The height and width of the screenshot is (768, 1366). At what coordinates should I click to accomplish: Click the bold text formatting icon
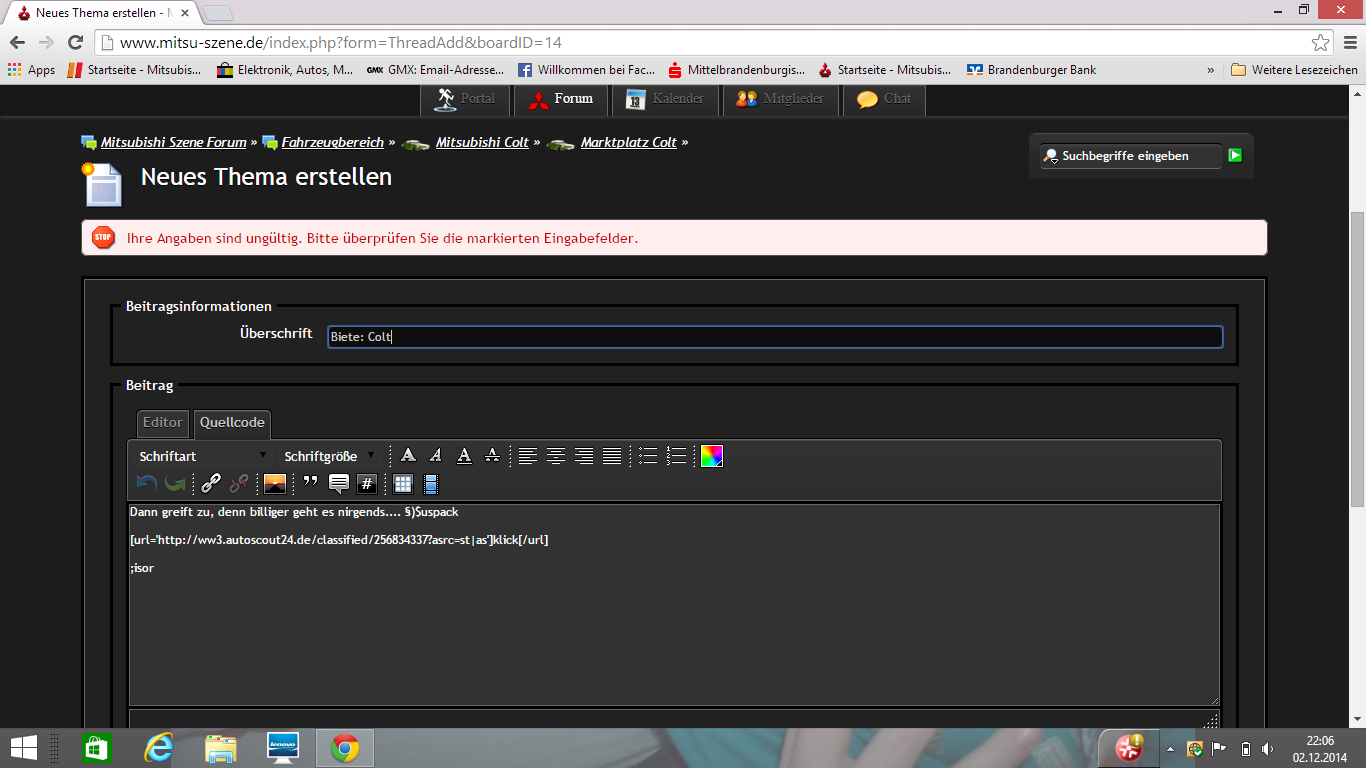(408, 456)
